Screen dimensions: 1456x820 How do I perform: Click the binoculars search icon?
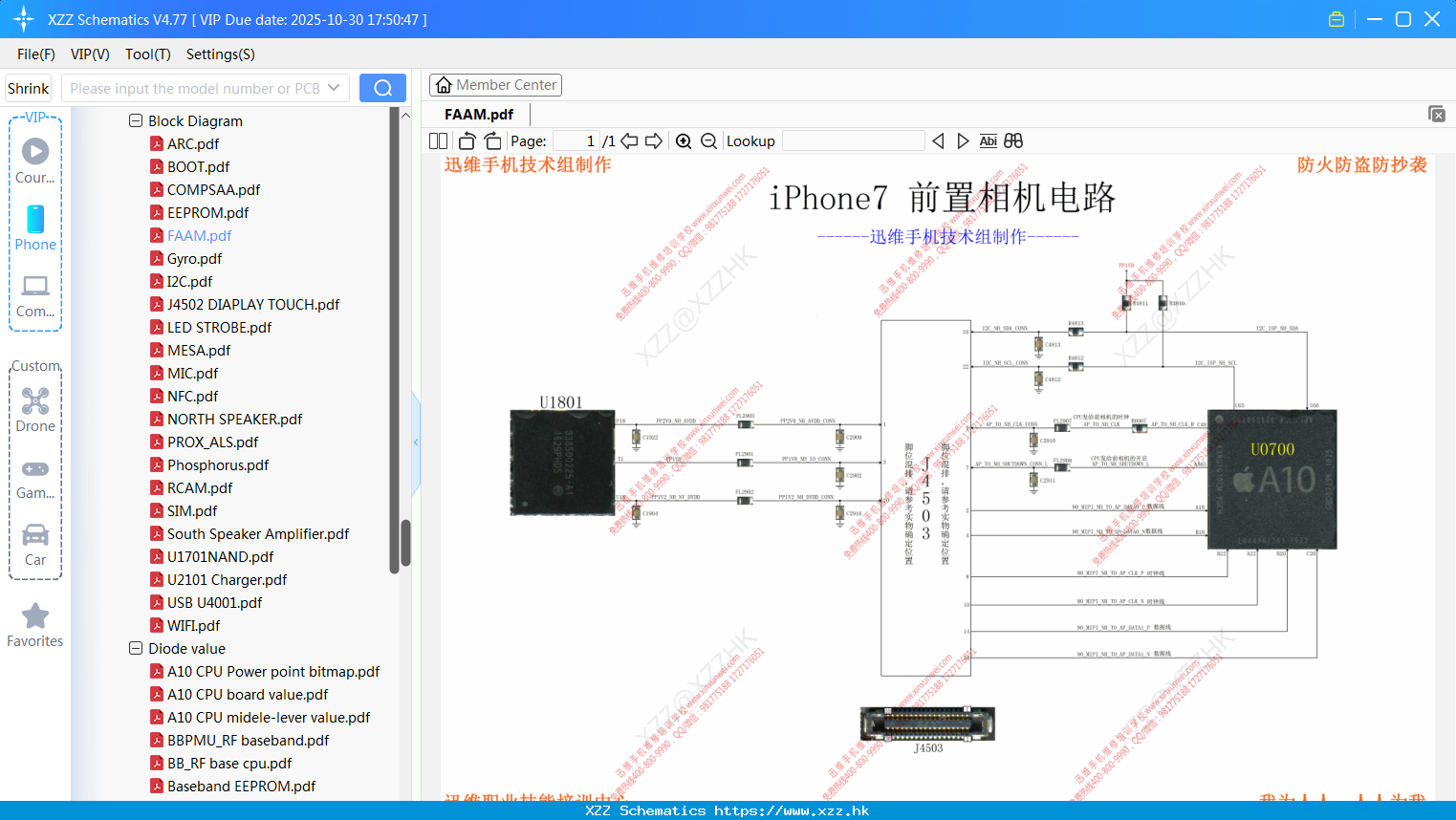tap(1013, 140)
